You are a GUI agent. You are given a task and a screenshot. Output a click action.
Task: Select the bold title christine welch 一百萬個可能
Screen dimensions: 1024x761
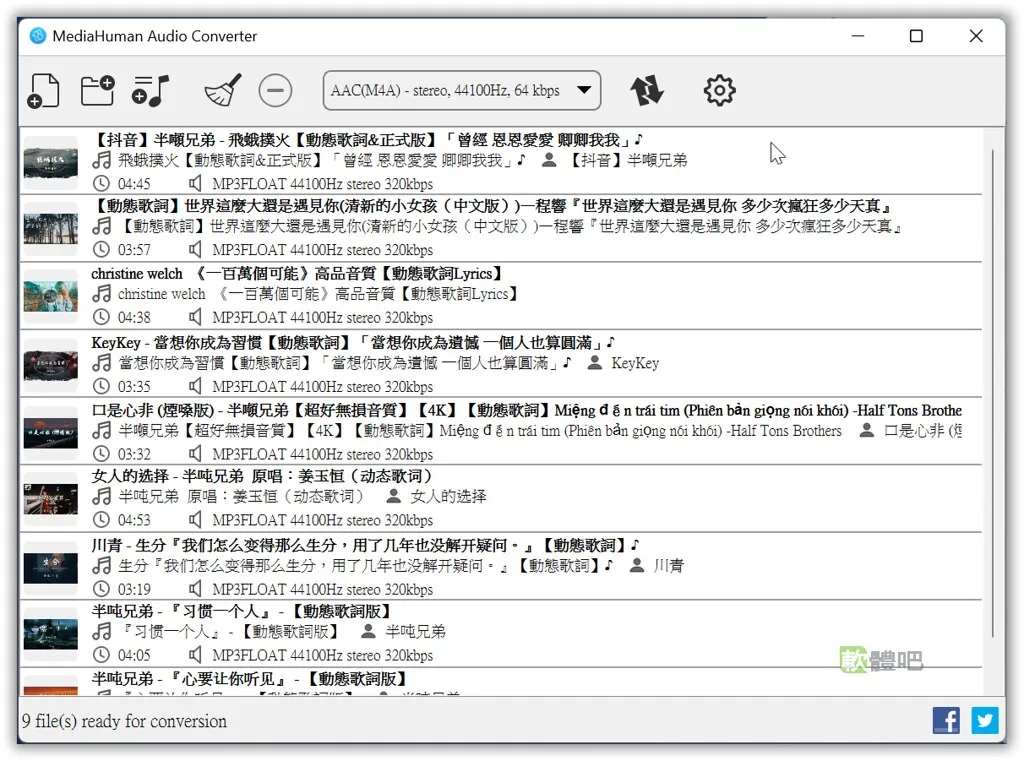tap(299, 273)
